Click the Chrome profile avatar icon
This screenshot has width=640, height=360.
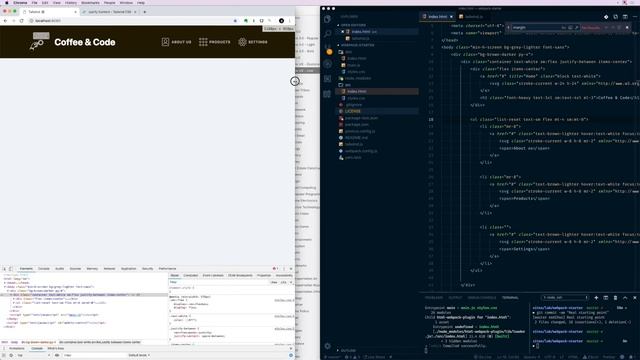pos(281,20)
